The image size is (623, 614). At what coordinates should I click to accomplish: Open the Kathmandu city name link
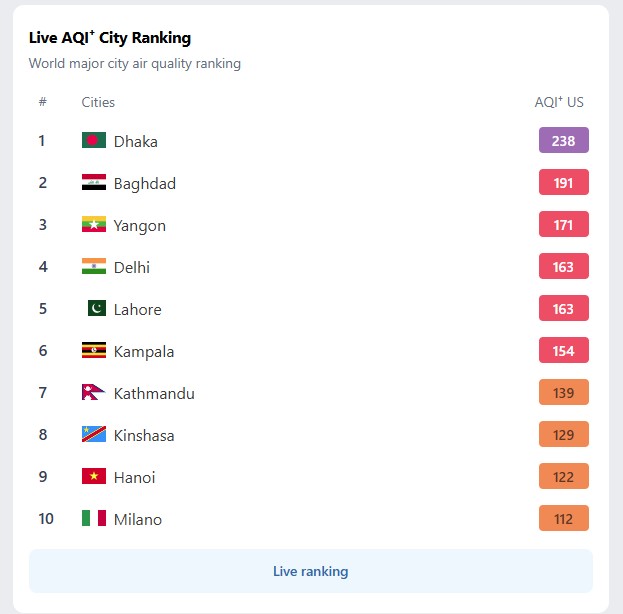(154, 393)
